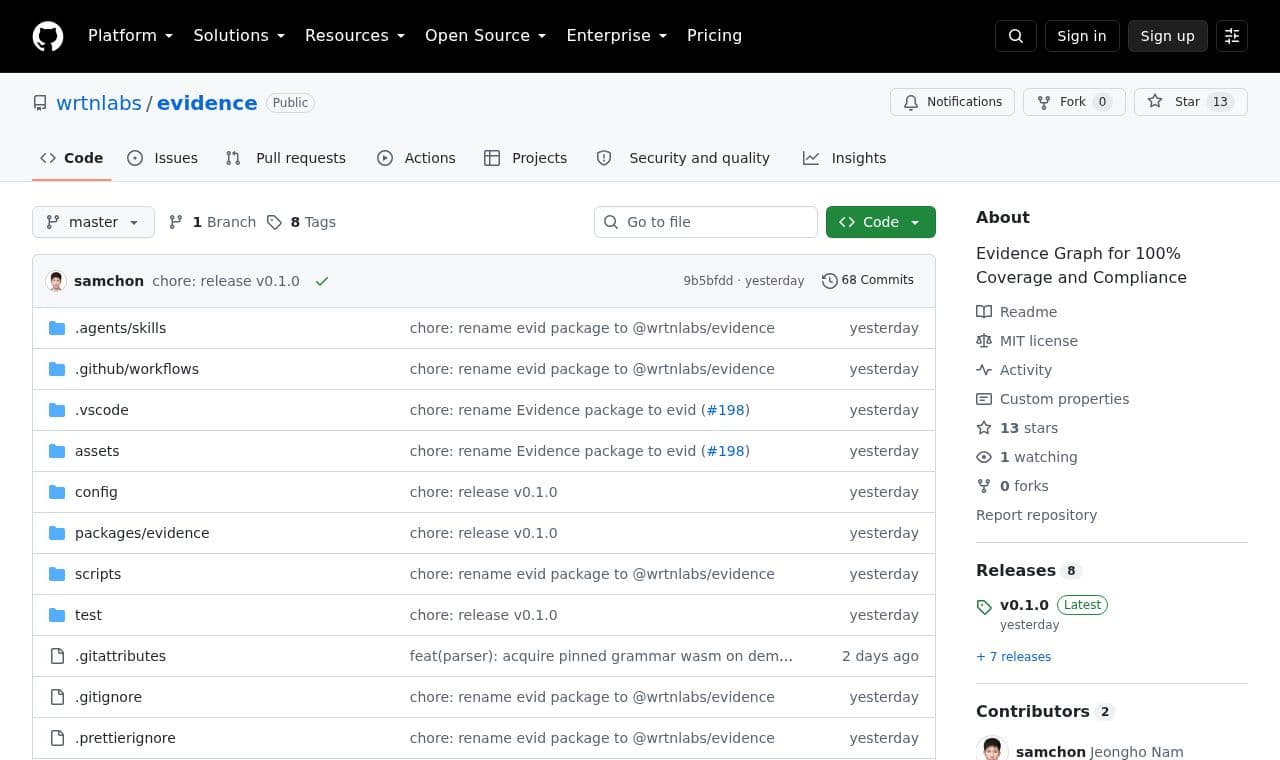Expand the Enterprise menu
The width and height of the screenshot is (1280, 760).
point(616,36)
